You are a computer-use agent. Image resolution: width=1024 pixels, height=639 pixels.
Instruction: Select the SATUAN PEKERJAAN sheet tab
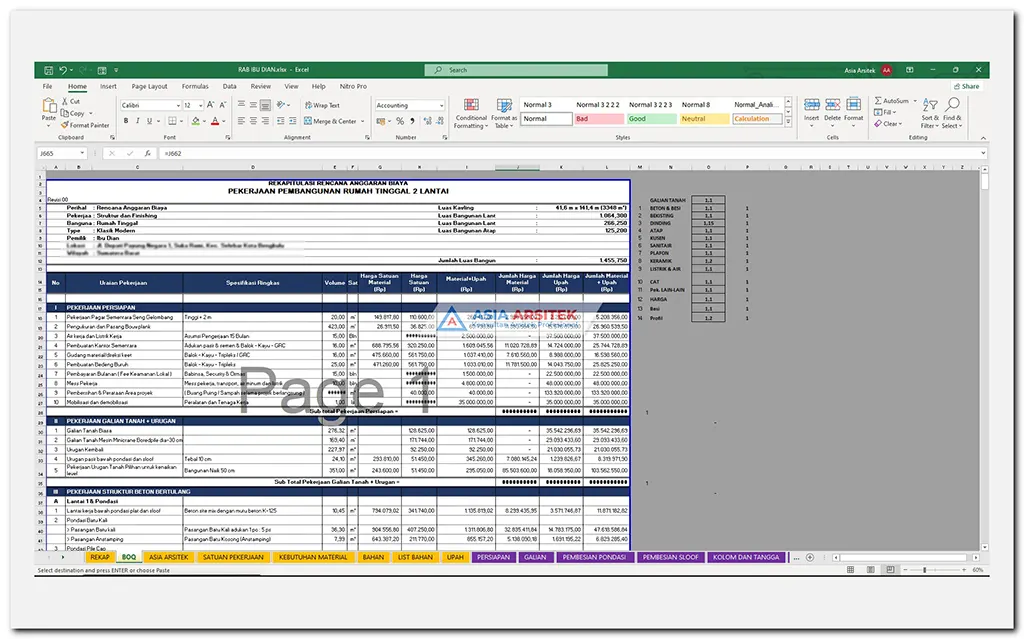(x=233, y=557)
